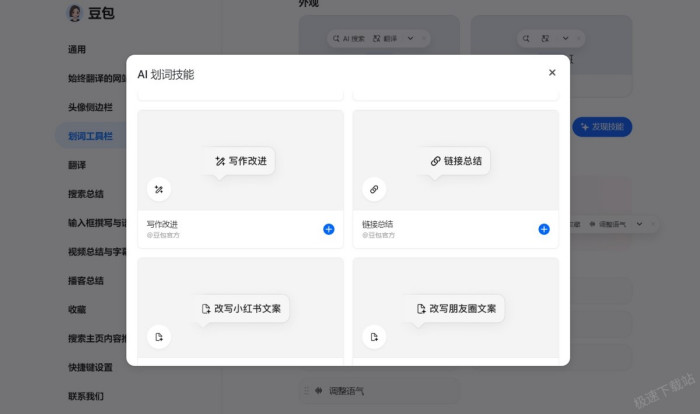This screenshot has height=414, width=700.
Task: Click the search icon in icon-only toolbar preview
Action: (526, 38)
